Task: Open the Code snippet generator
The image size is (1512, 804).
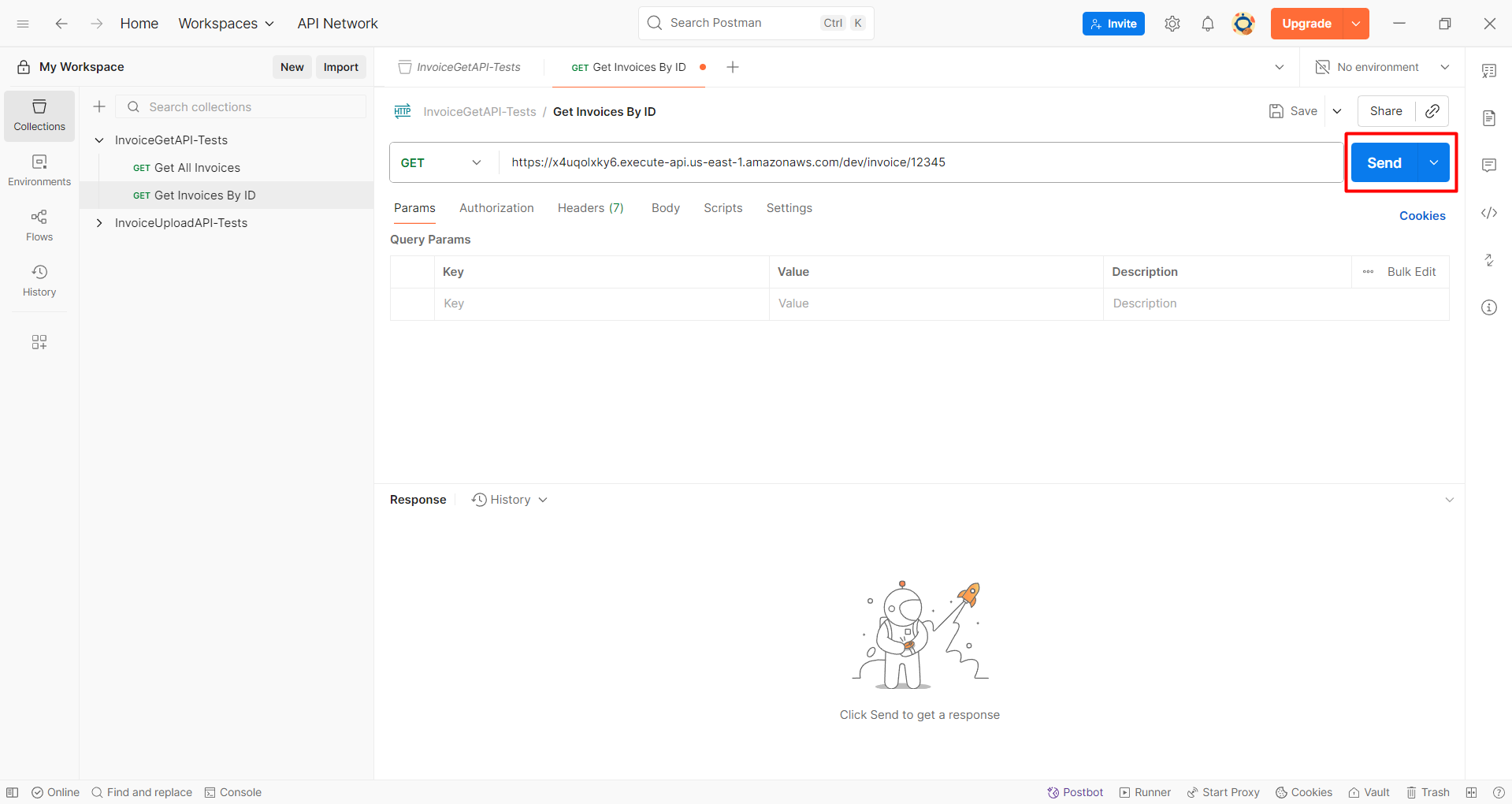Action: [x=1488, y=213]
